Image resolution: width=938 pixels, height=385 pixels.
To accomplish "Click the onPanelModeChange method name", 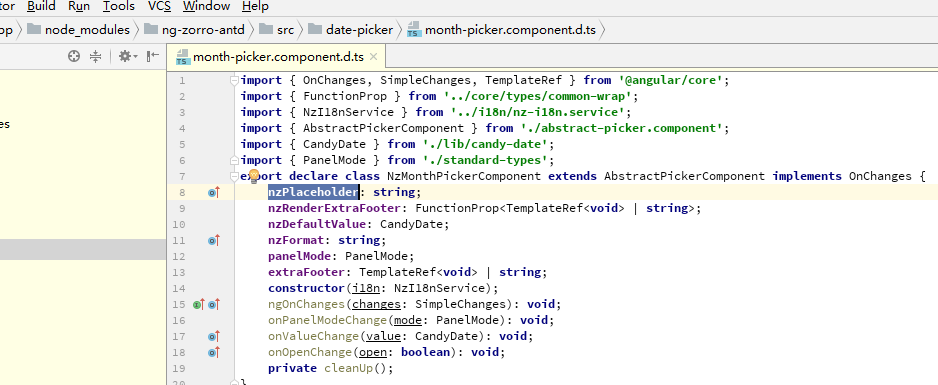I will 327,320.
